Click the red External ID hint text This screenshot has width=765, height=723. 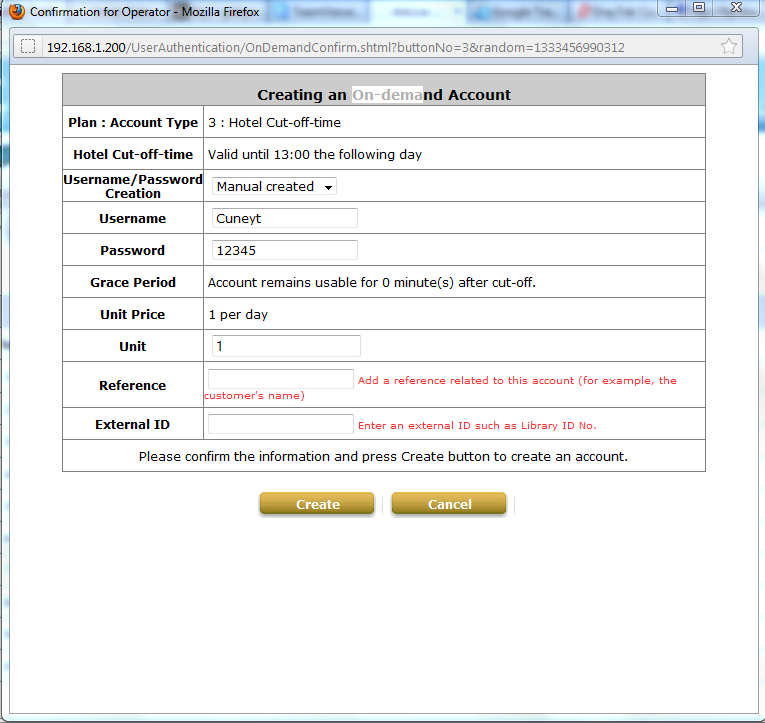(x=477, y=426)
